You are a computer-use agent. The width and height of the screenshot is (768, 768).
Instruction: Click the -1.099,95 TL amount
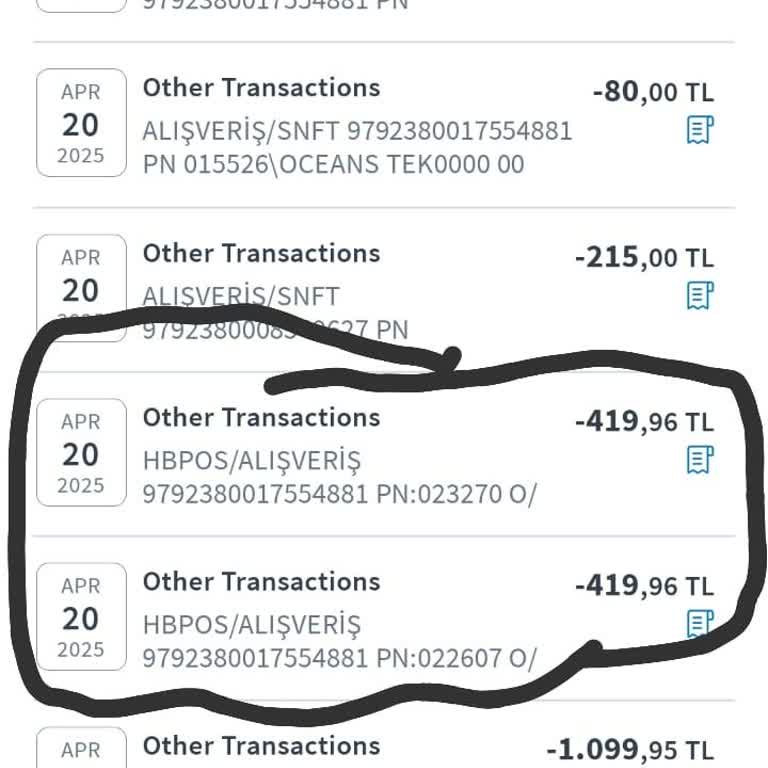click(630, 751)
